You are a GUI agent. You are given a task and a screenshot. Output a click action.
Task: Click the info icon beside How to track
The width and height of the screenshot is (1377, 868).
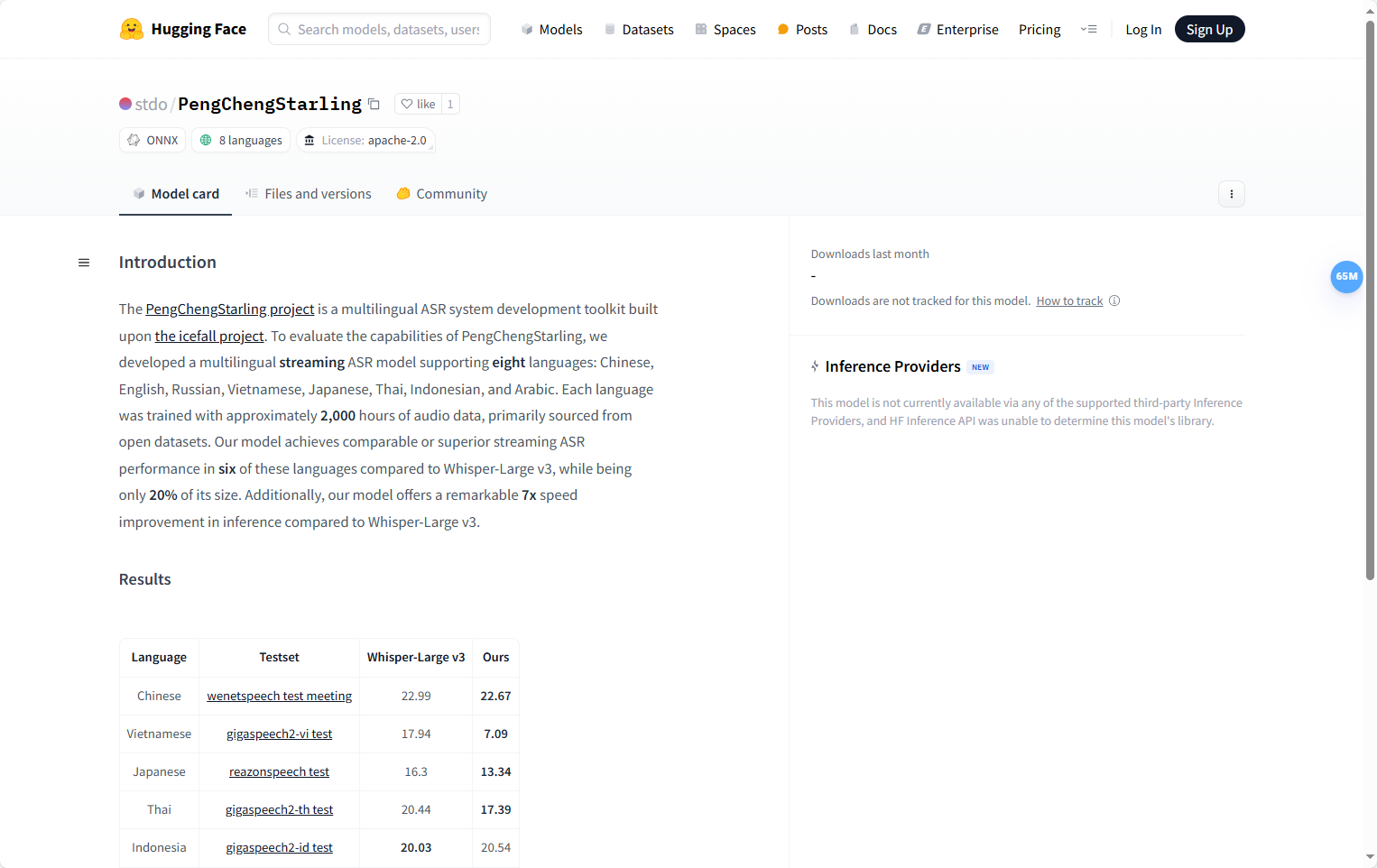tap(1114, 300)
